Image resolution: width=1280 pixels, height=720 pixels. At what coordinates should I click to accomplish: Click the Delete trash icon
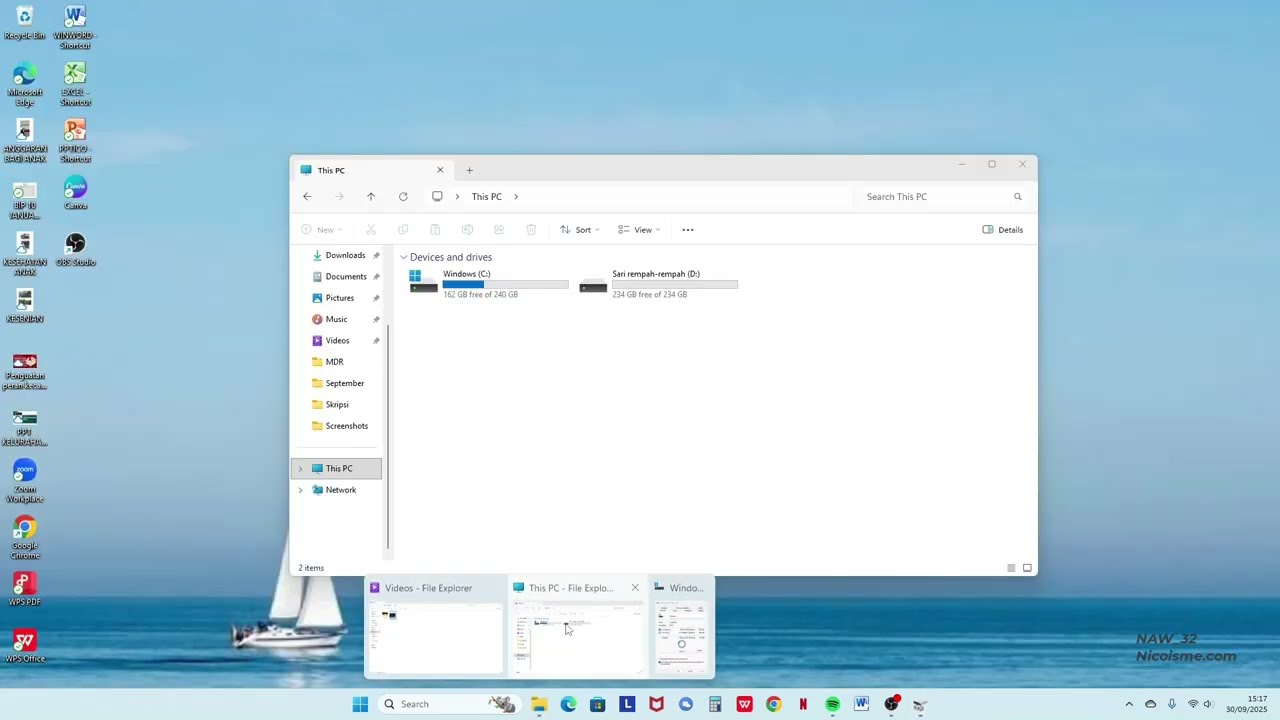pos(531,230)
